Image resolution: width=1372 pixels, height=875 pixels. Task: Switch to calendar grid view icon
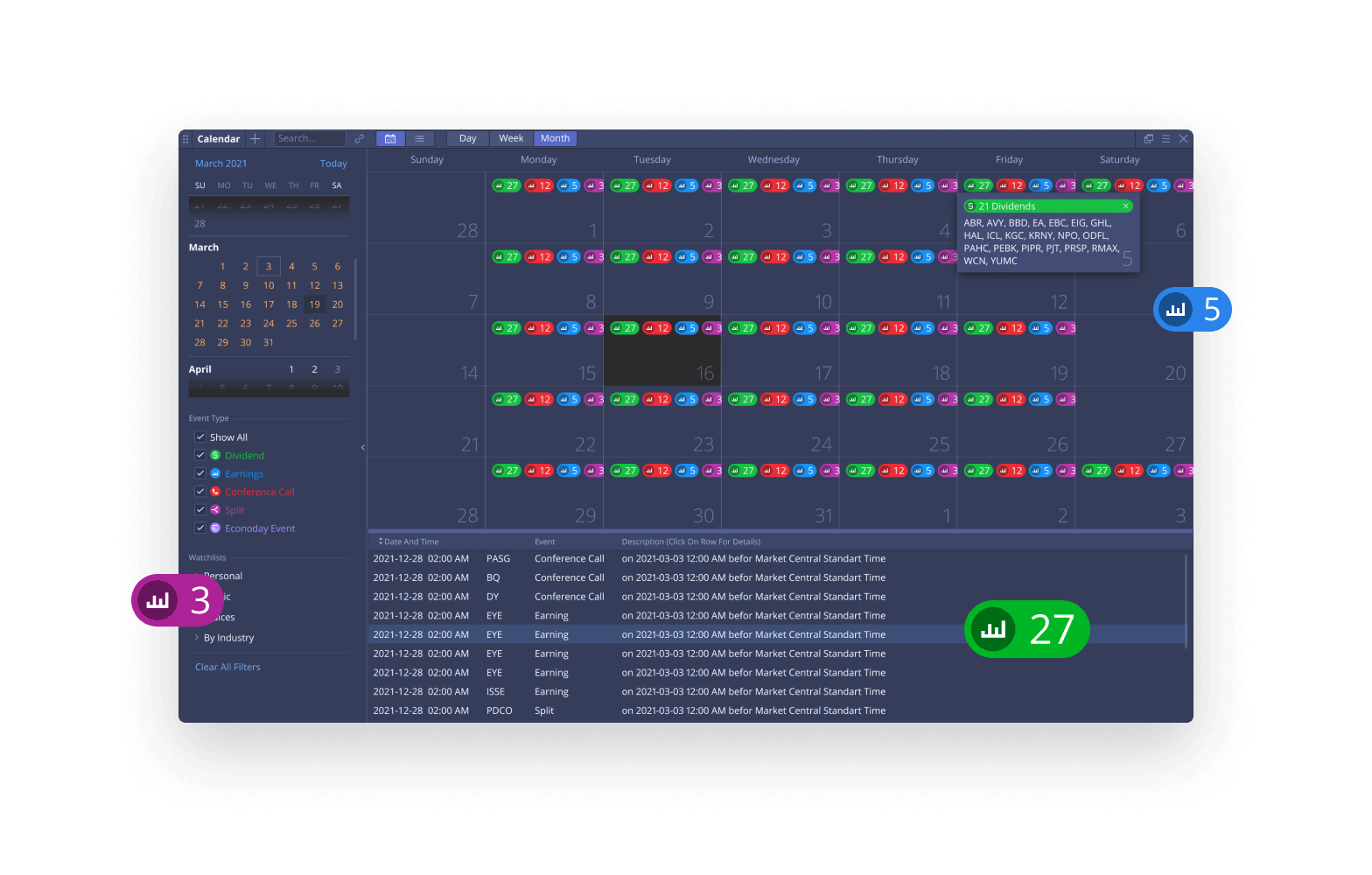390,138
